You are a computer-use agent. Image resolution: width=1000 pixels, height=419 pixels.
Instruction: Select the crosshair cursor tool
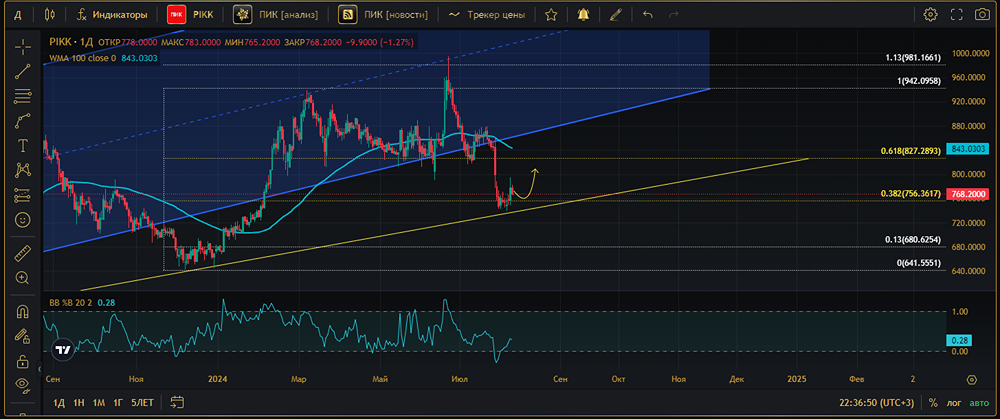click(23, 47)
